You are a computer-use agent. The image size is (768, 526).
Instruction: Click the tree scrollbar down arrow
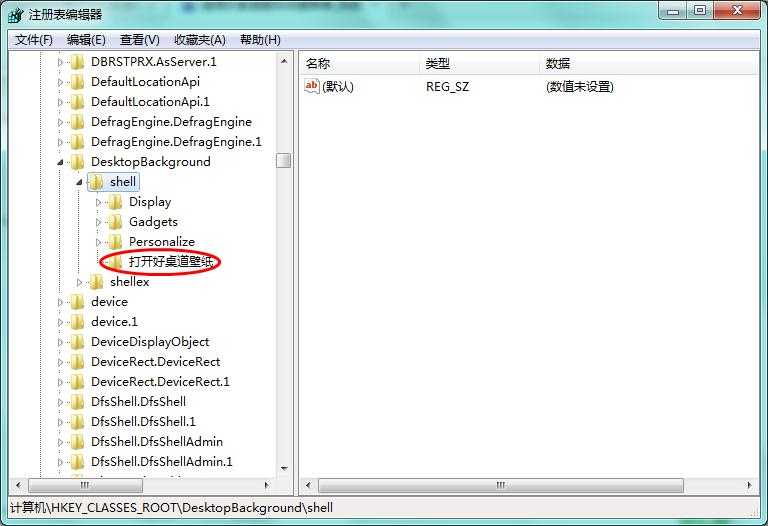tap(284, 468)
